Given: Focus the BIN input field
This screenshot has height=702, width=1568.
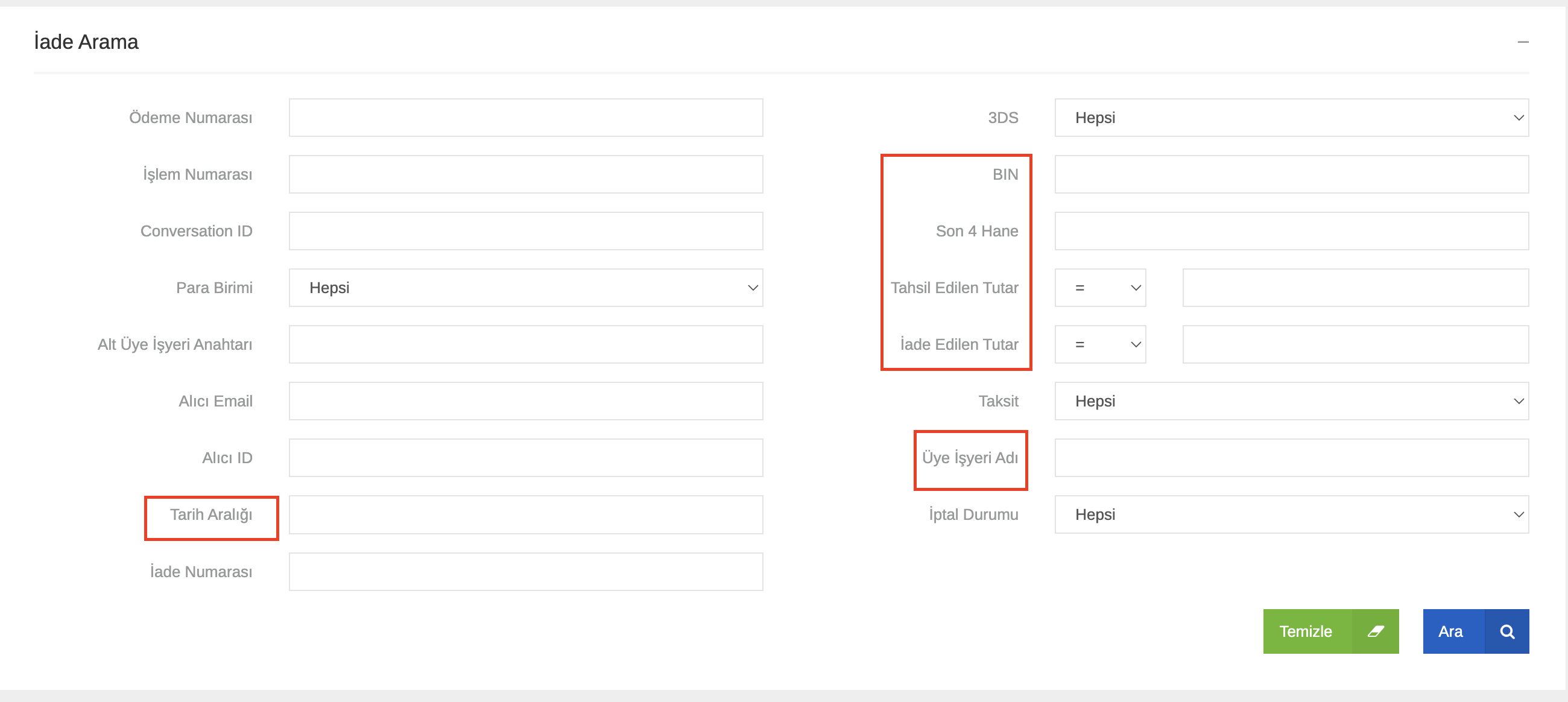Looking at the screenshot, I should pyautogui.click(x=1291, y=174).
